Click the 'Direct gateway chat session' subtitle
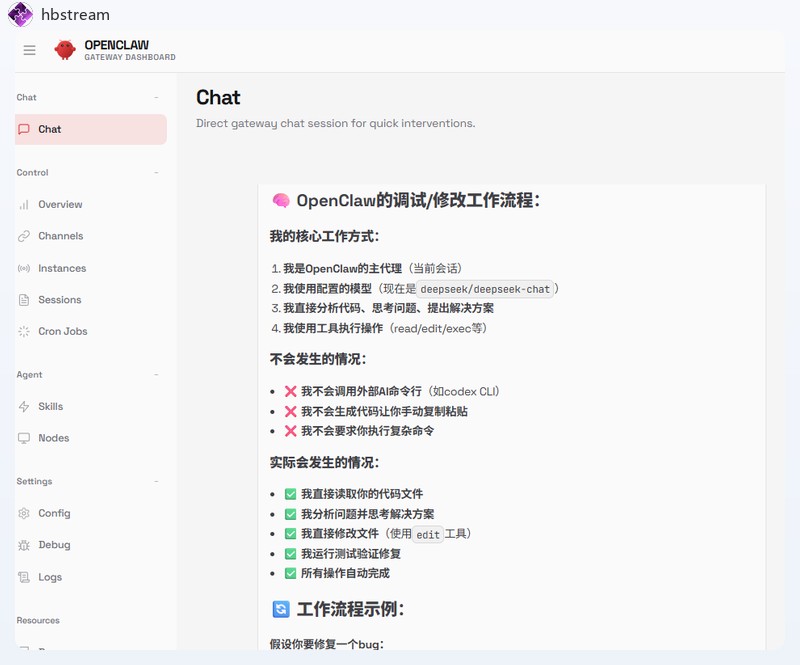 336,124
